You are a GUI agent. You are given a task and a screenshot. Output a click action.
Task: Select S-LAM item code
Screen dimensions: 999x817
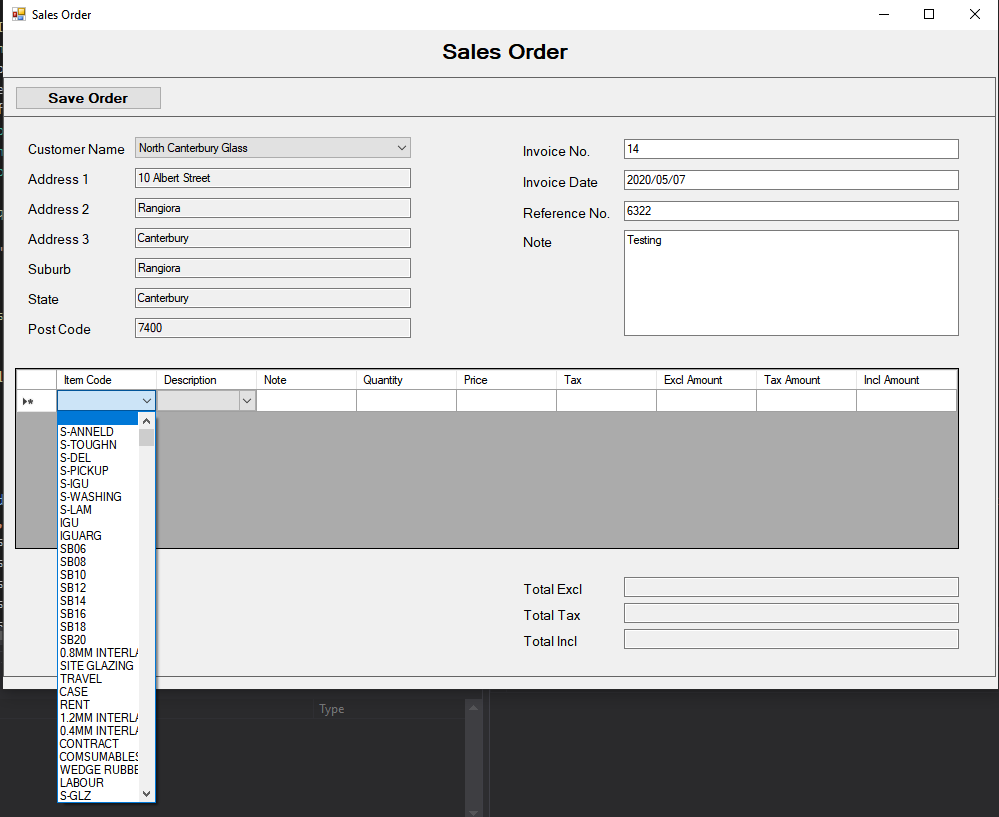tap(99, 510)
